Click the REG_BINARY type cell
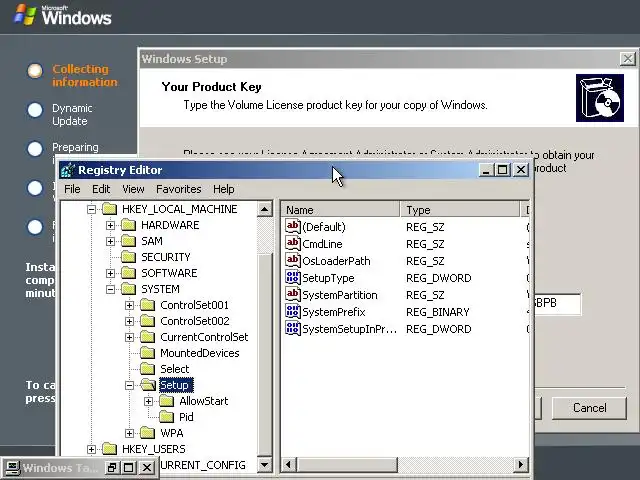 tap(438, 312)
